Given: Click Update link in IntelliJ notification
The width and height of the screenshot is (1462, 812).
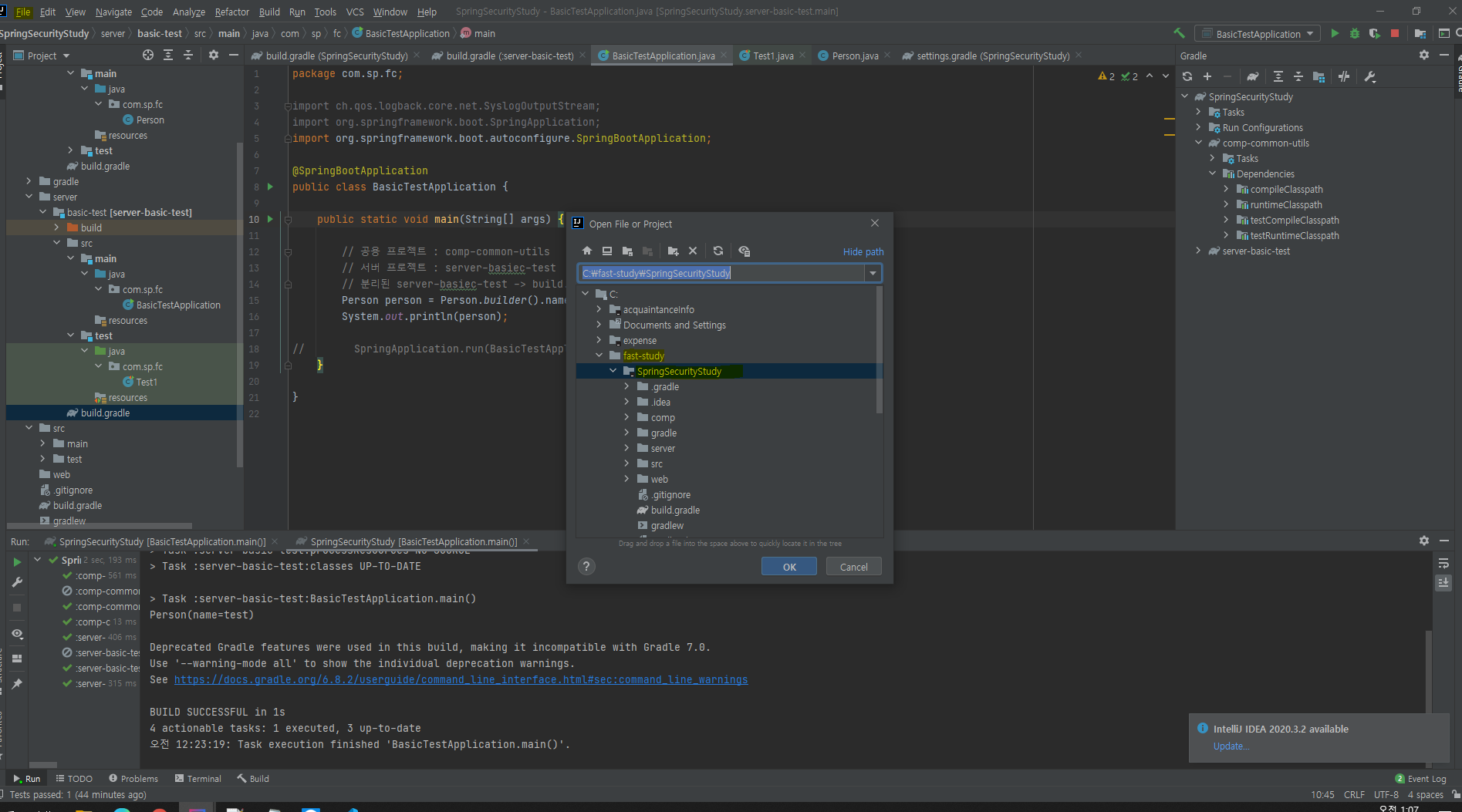Looking at the screenshot, I should (x=1231, y=746).
